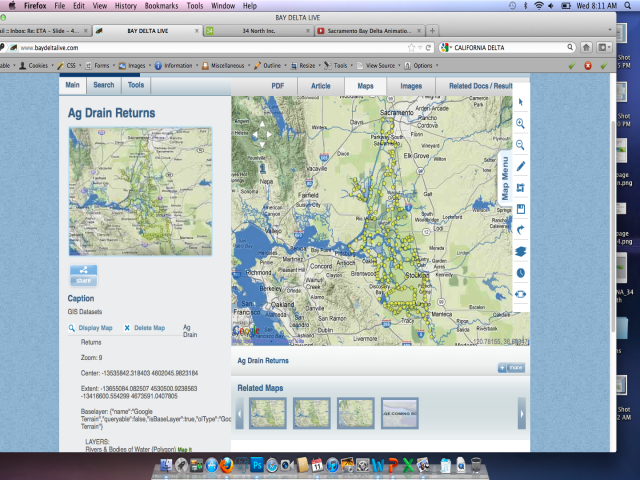
Task: Launch Photoshop from the dock
Action: coord(256,465)
